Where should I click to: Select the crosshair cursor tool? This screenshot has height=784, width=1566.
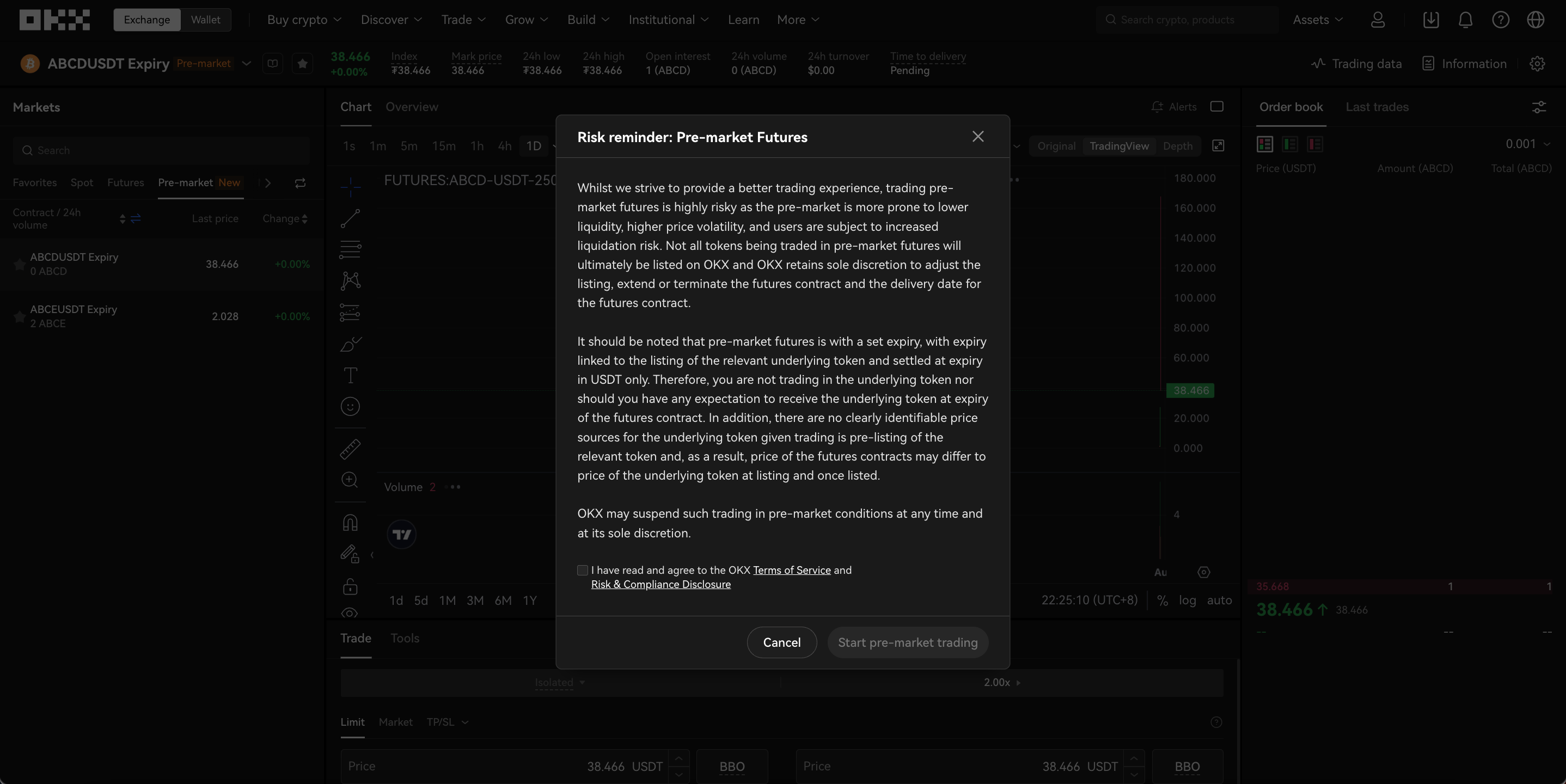(350, 187)
